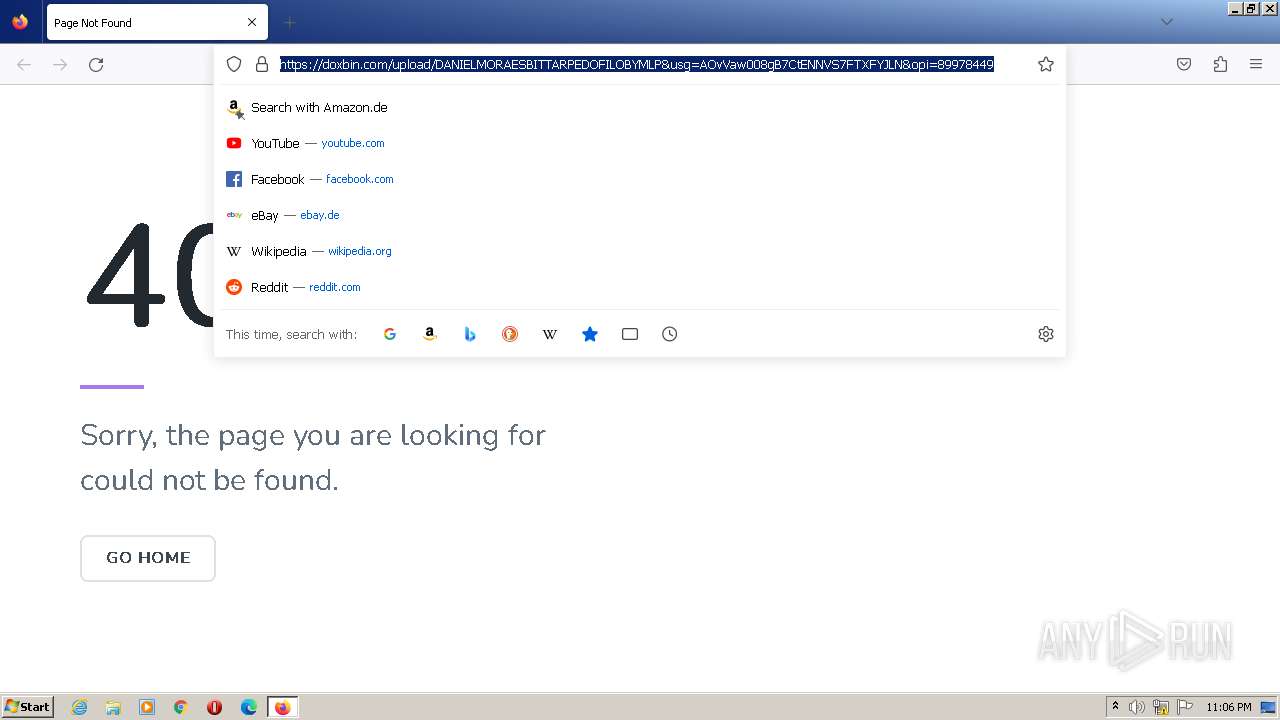Bookmark this page with star icon
The width and height of the screenshot is (1280, 720).
pos(1046,64)
